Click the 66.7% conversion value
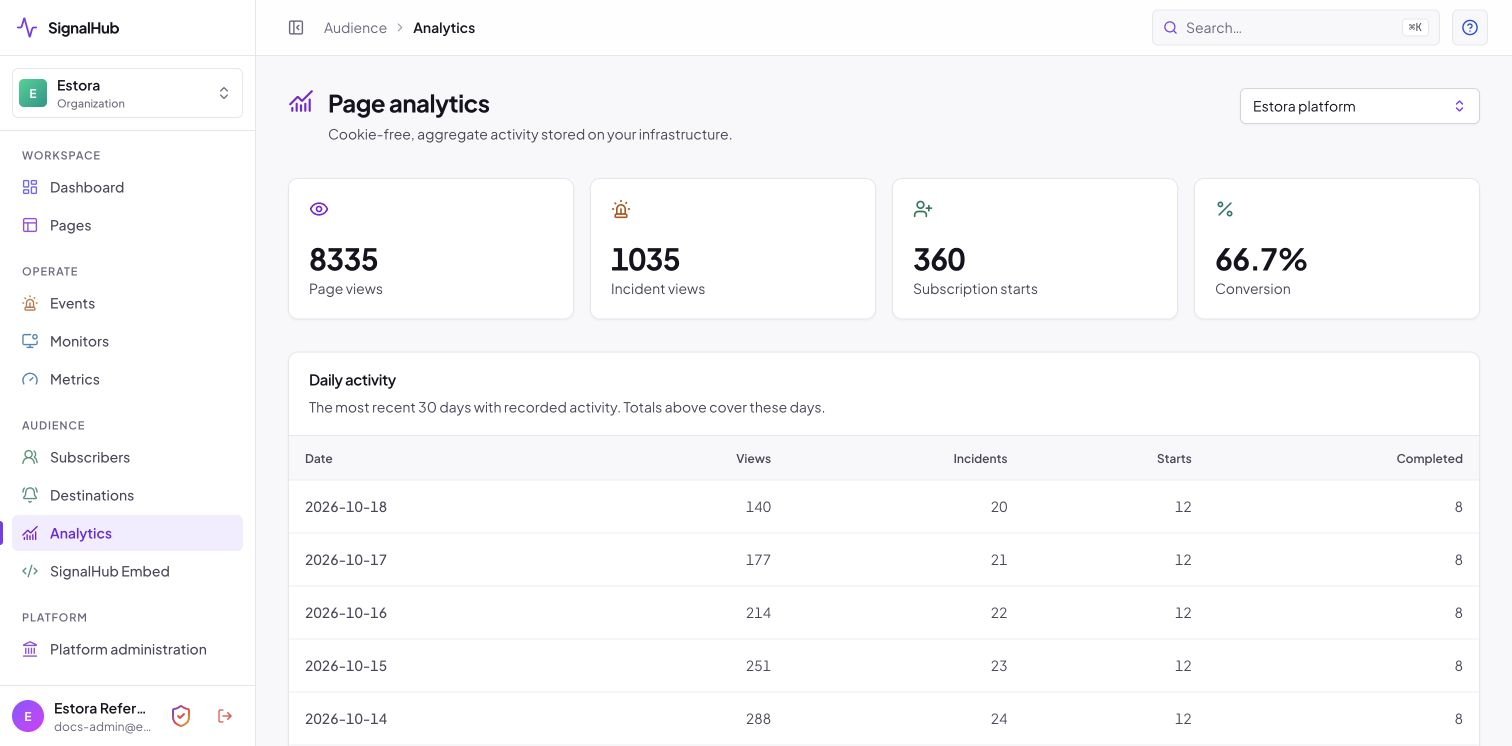 [x=1261, y=260]
